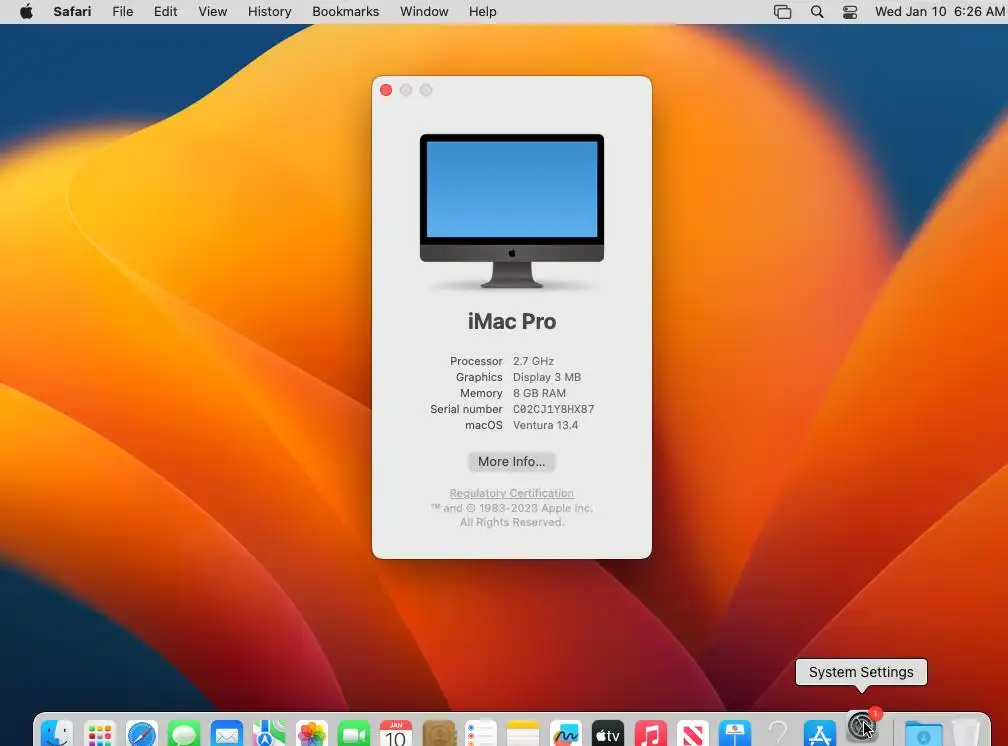Open the Bookmarks menu
This screenshot has width=1008, height=746.
click(x=345, y=12)
